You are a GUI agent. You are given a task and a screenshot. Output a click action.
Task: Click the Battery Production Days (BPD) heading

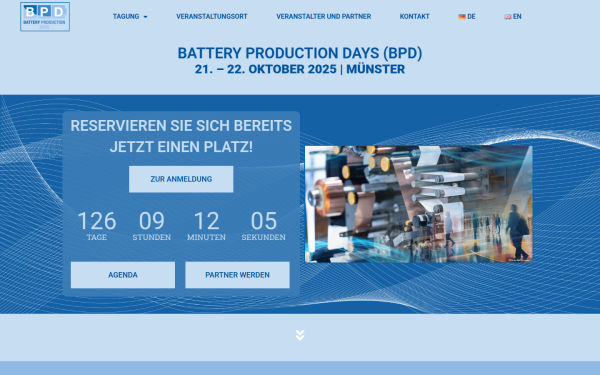[x=300, y=53]
